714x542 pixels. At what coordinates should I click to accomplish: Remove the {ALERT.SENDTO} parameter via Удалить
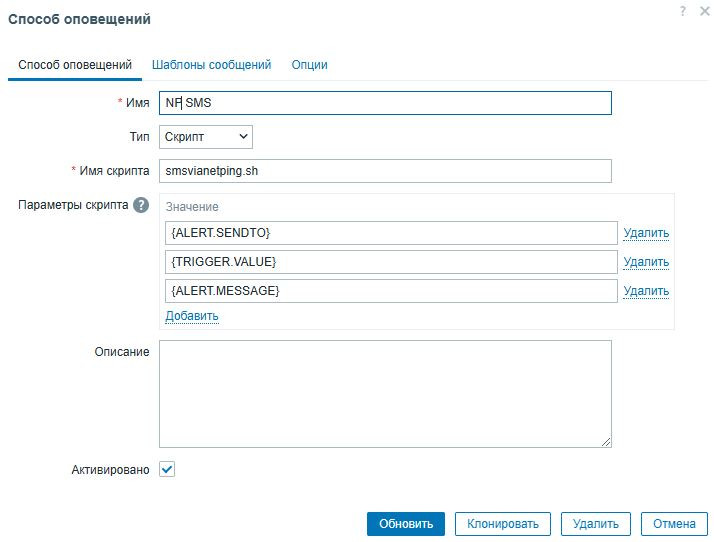click(x=646, y=233)
